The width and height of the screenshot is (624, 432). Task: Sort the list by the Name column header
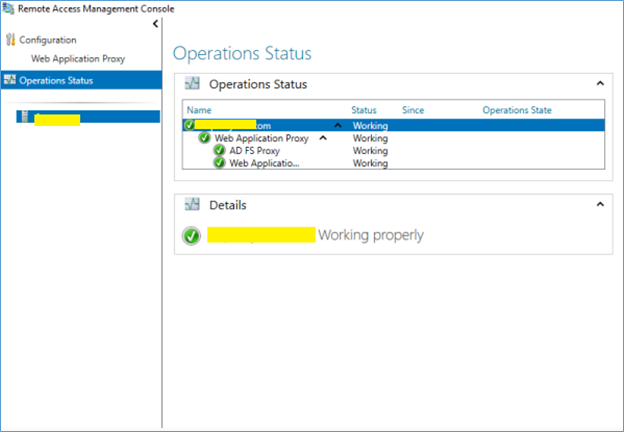[x=200, y=110]
